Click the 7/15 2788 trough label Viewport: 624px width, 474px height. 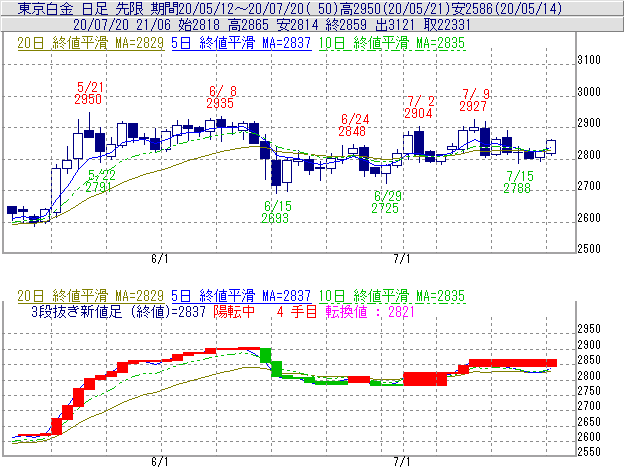pyautogui.click(x=518, y=182)
